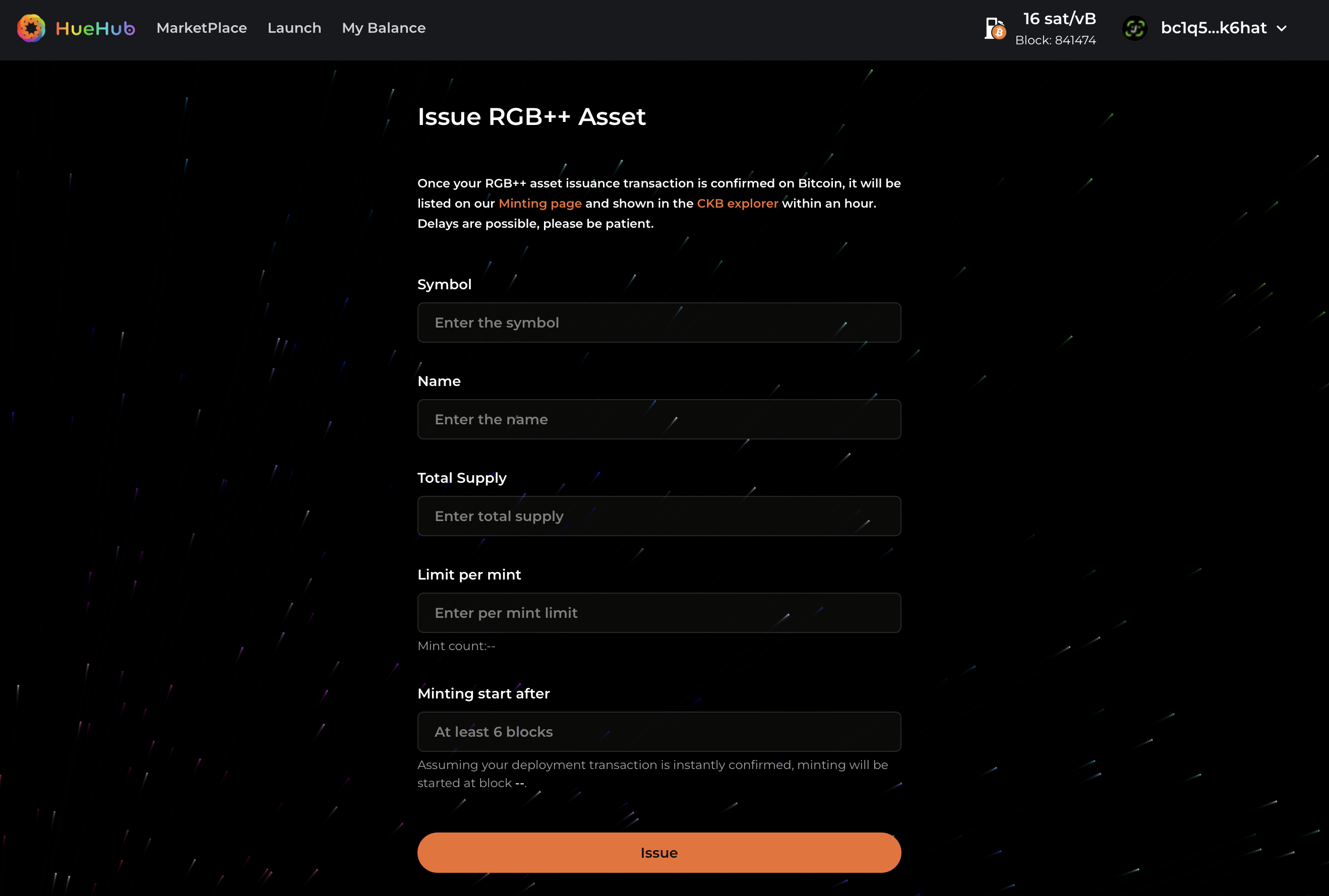This screenshot has height=896, width=1329.
Task: Open the CKB explorer link
Action: tap(738, 204)
